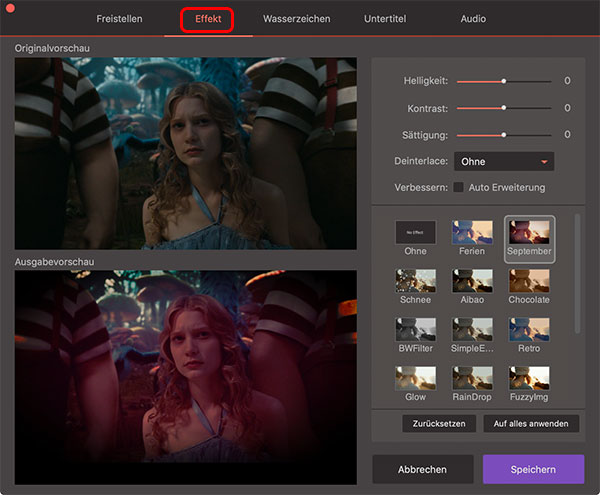The image size is (600, 495).
Task: Save changes with Speichern button
Action: (x=533, y=469)
